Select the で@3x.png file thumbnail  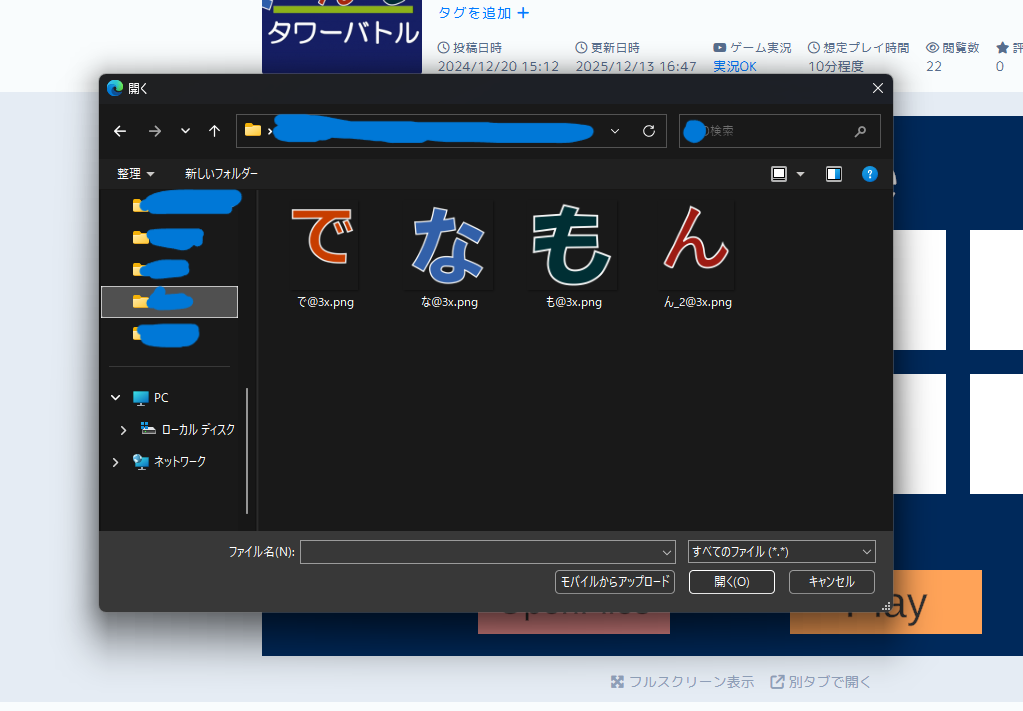[322, 243]
